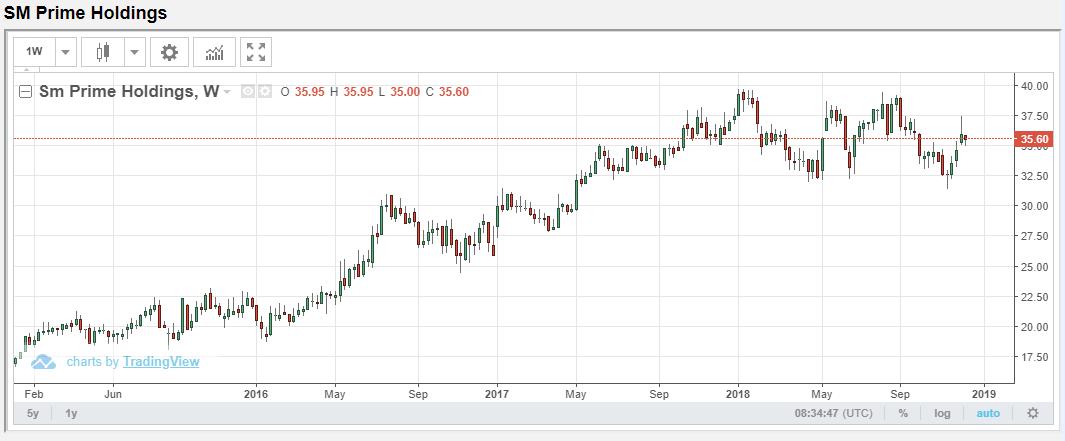
Task: Open the 1W interval dropdown arrow
Action: [x=65, y=52]
